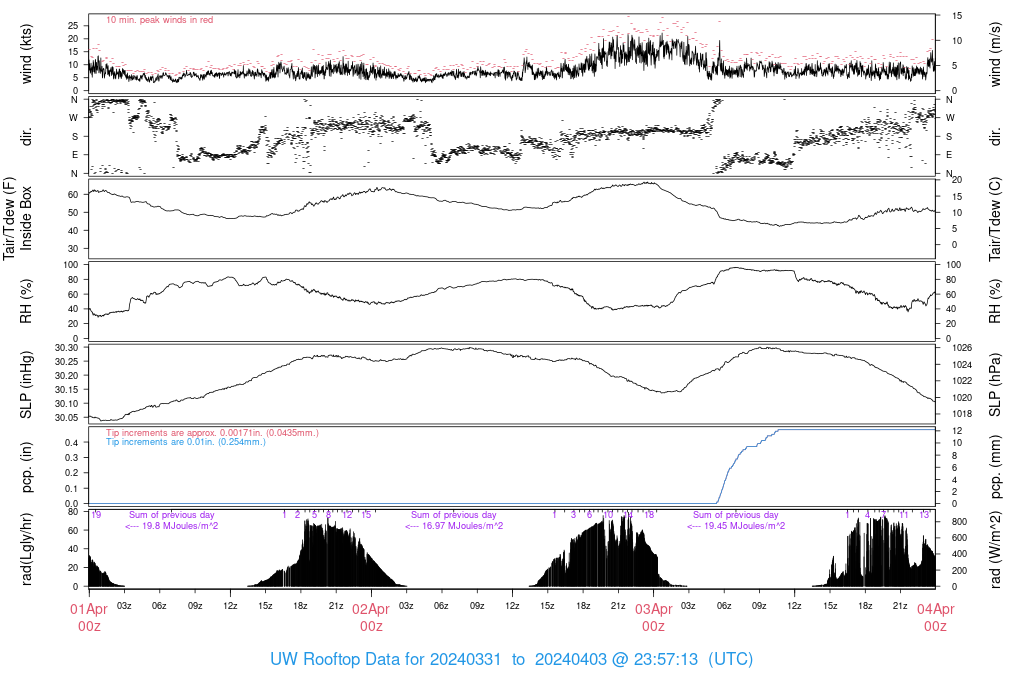Click the '10 min. peak winds in red' note

159,20
